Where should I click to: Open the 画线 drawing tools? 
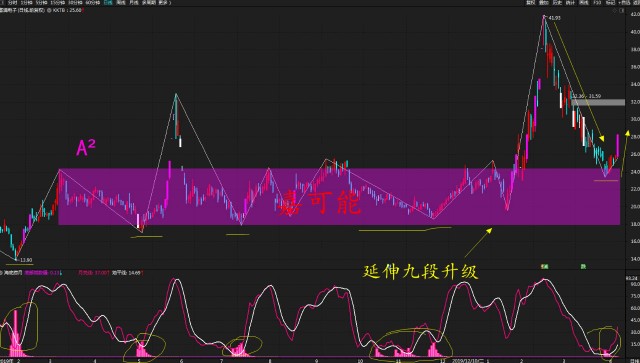584,2
